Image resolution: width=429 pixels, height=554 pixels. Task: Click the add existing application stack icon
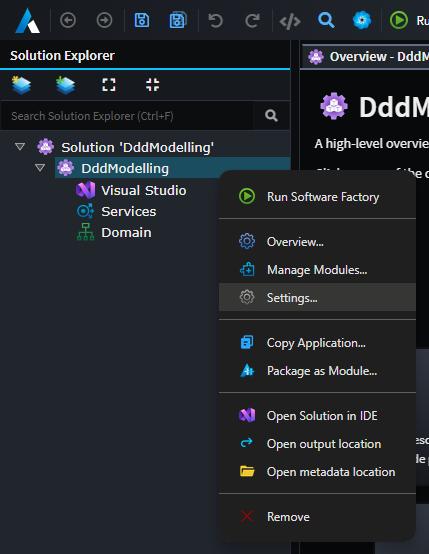65,85
